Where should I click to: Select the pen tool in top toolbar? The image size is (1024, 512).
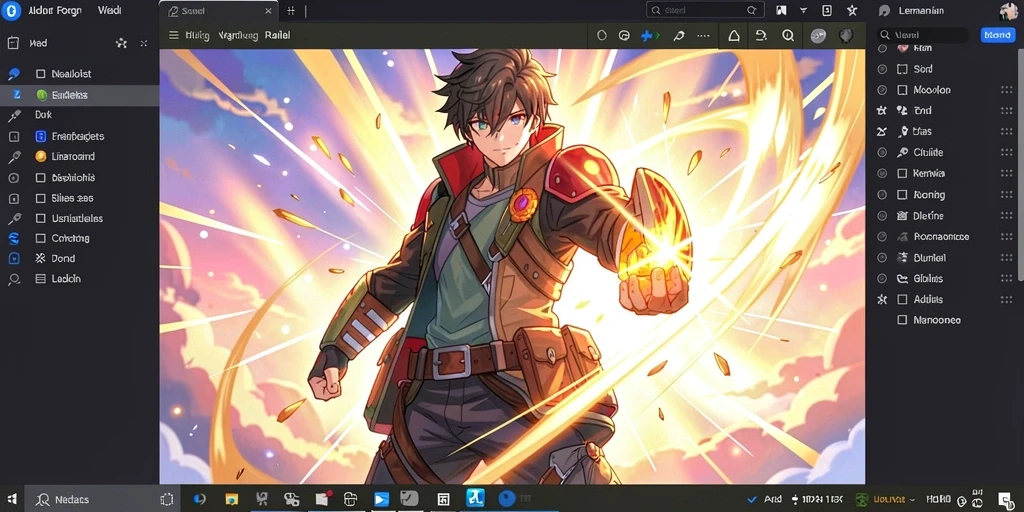(x=679, y=35)
